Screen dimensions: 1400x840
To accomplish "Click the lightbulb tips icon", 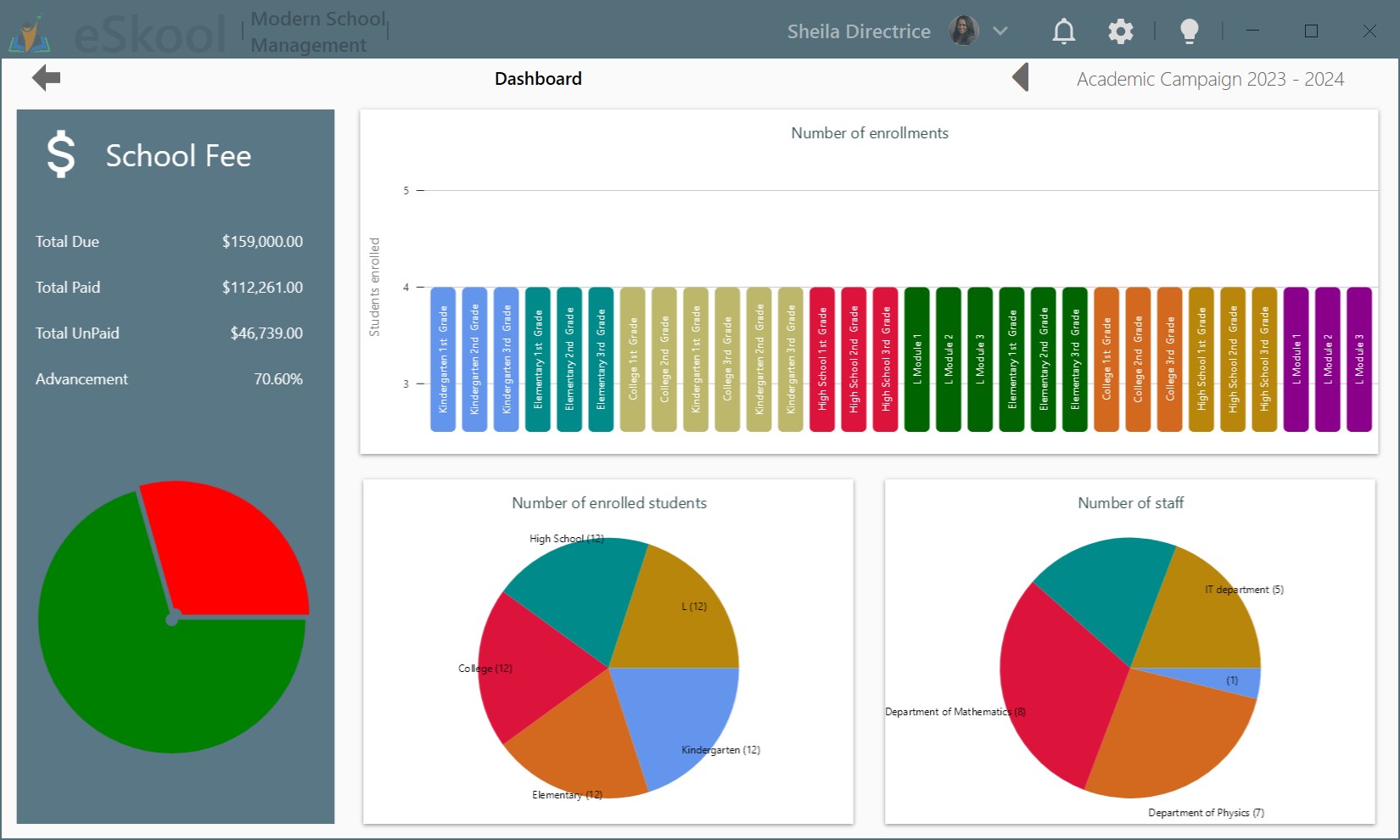I will point(1189,31).
